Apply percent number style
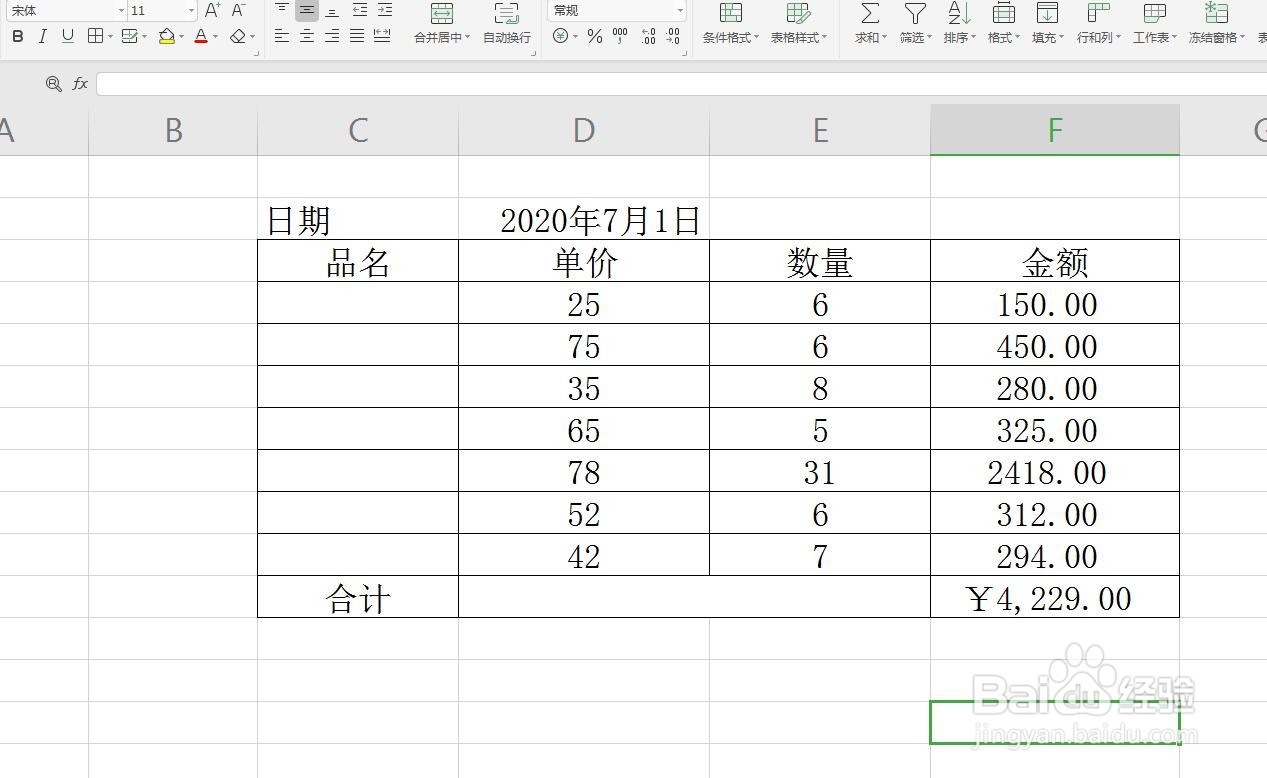Screen dimensions: 1267x778 [x=594, y=37]
